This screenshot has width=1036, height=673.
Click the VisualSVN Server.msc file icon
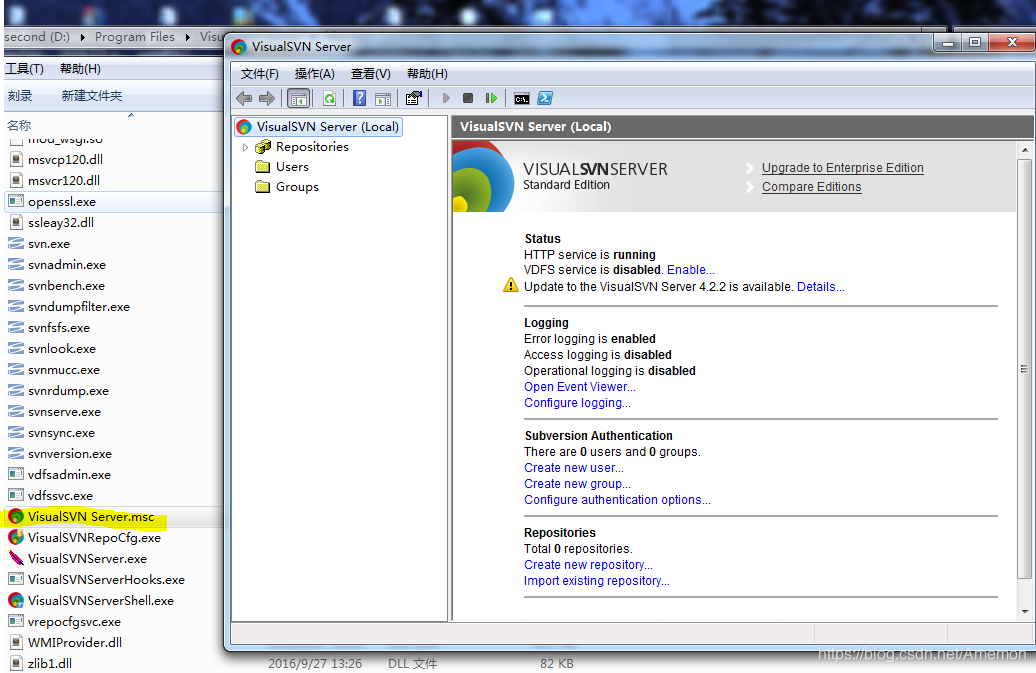(x=16, y=516)
